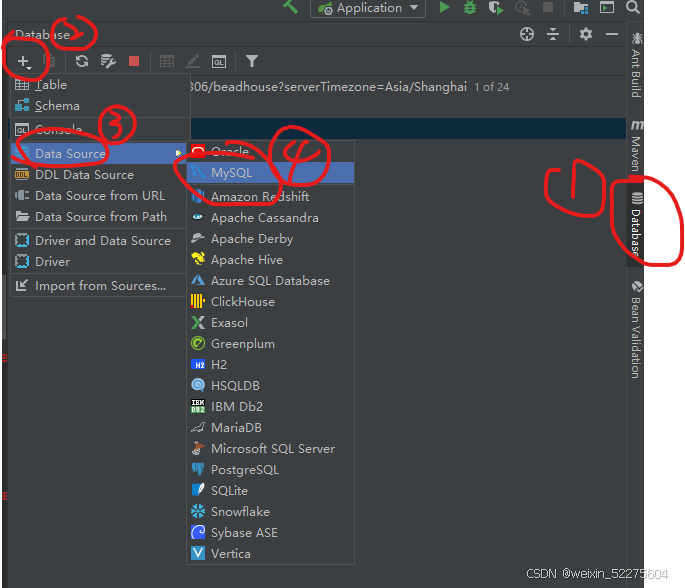Select MySQL data source
The image size is (685, 588).
point(270,173)
